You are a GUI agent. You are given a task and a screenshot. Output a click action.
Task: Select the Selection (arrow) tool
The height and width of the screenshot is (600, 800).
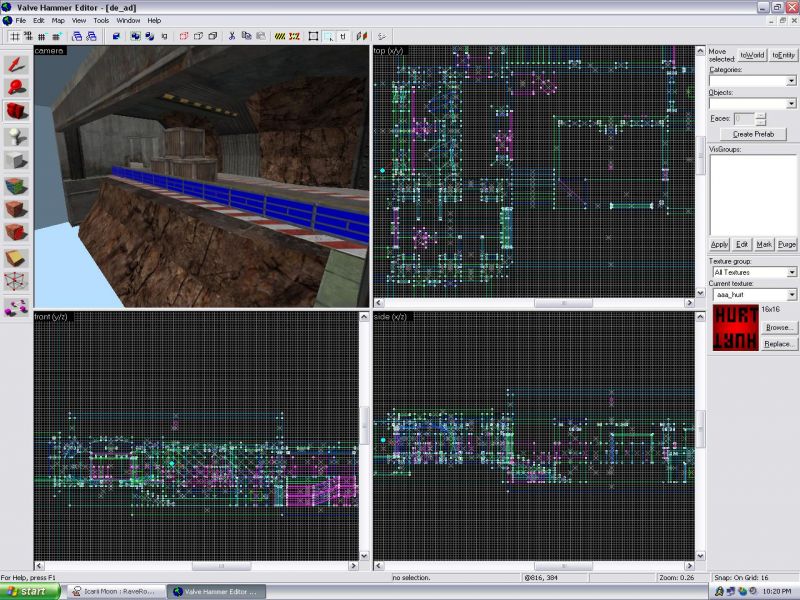click(16, 64)
